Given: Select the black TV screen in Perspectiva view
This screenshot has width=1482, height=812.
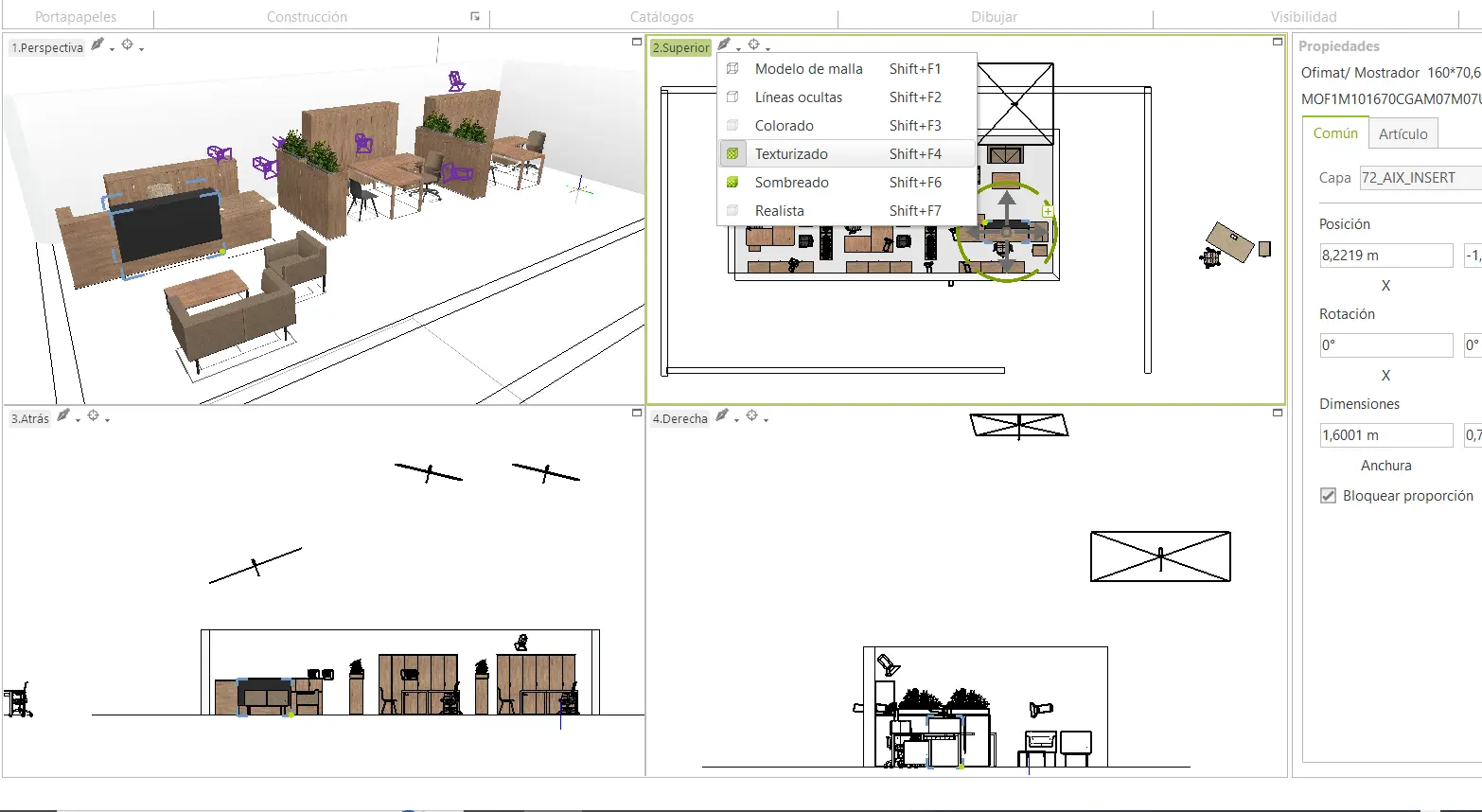Looking at the screenshot, I should (168, 228).
